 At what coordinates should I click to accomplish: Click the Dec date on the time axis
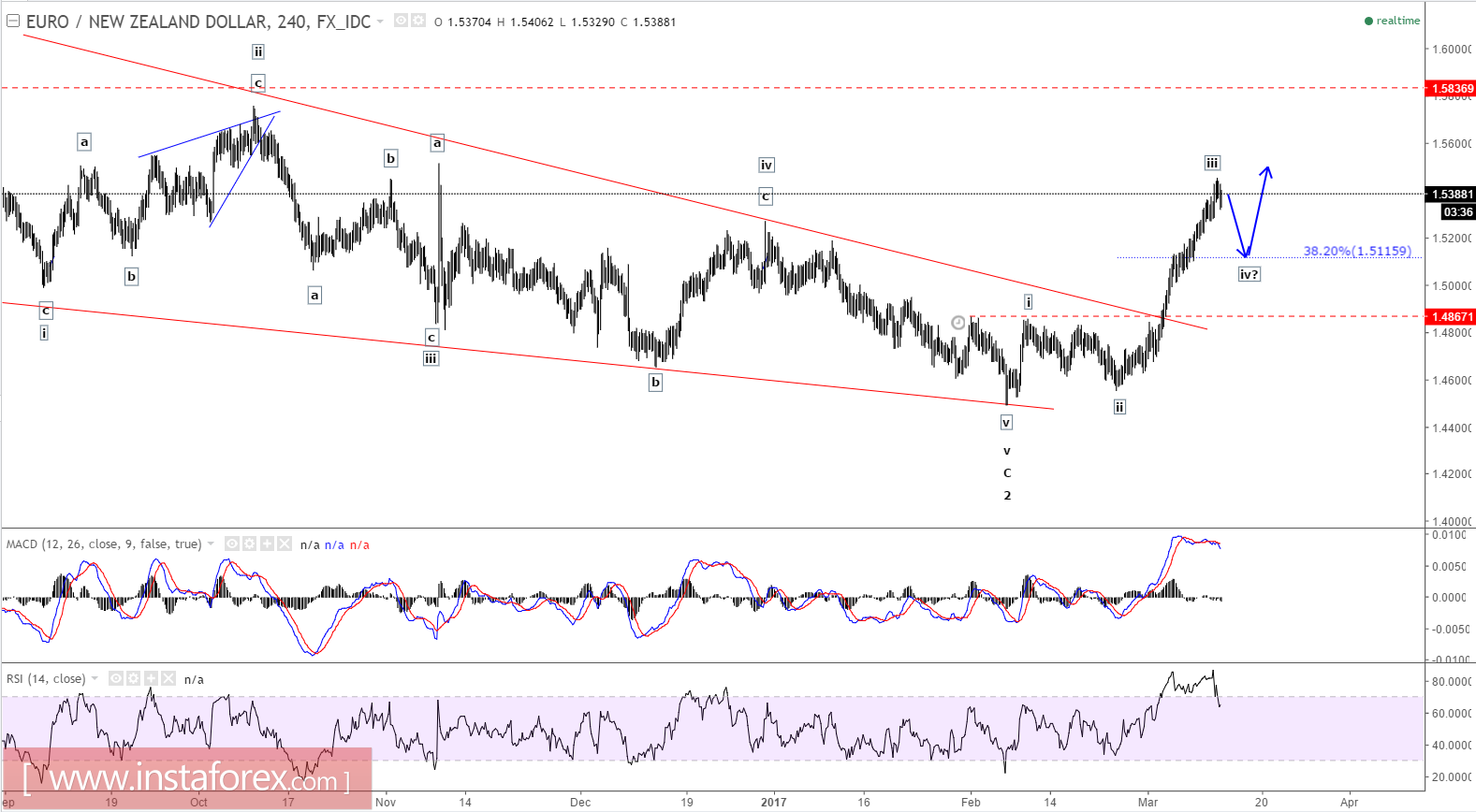pyautogui.click(x=580, y=802)
